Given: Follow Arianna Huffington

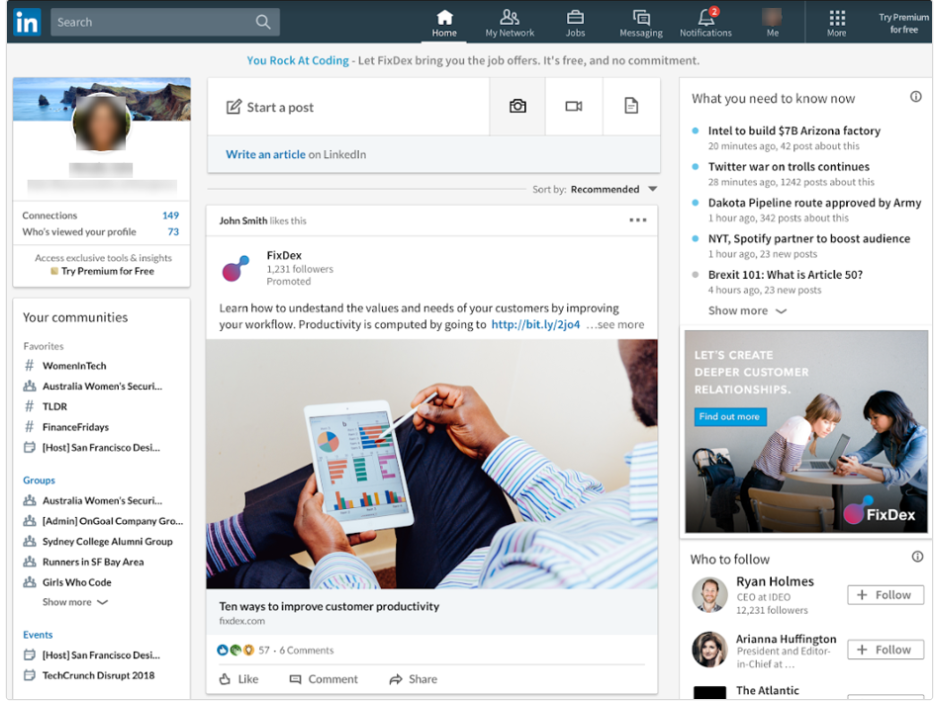Looking at the screenshot, I should [885, 650].
